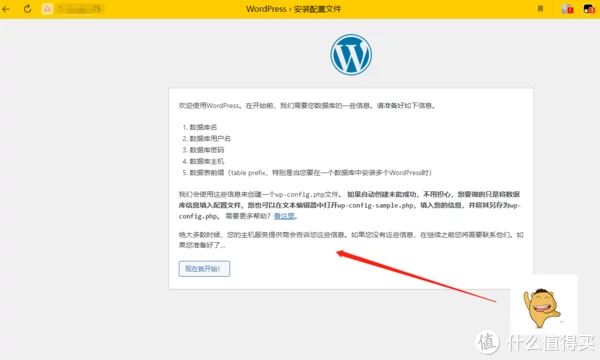Screen dimensions: 600x360
Task: Click the 值 watermark logo
Action: pos(488,342)
